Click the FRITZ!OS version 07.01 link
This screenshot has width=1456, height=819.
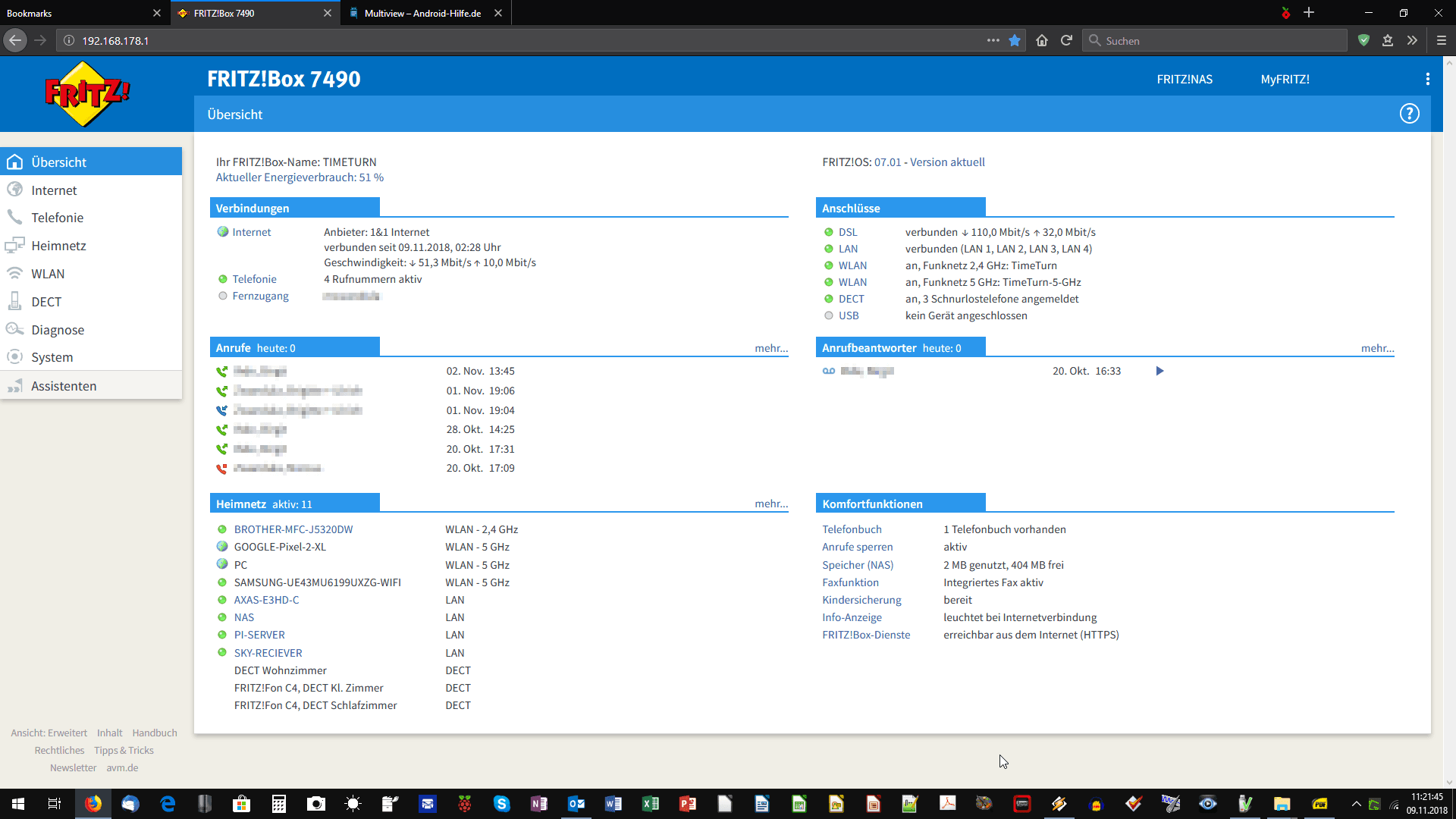[x=887, y=162]
